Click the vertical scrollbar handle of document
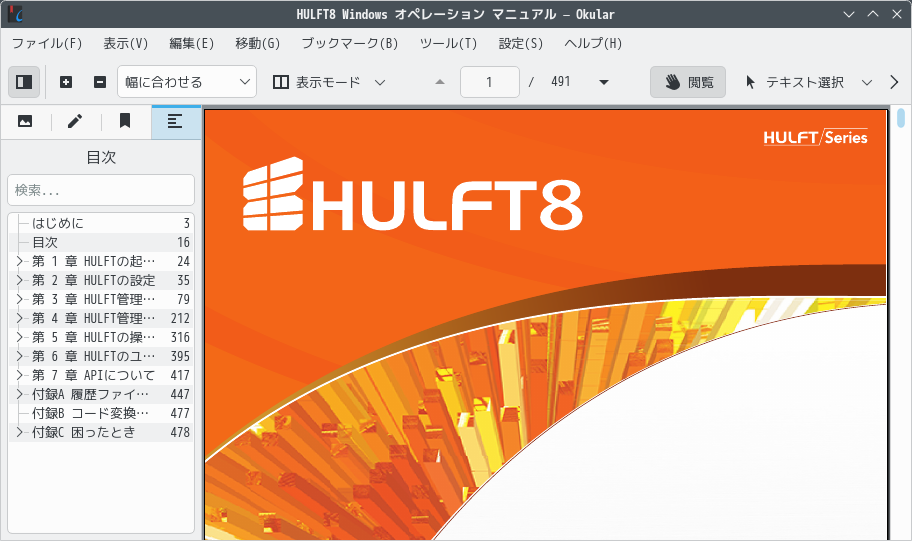 point(901,118)
